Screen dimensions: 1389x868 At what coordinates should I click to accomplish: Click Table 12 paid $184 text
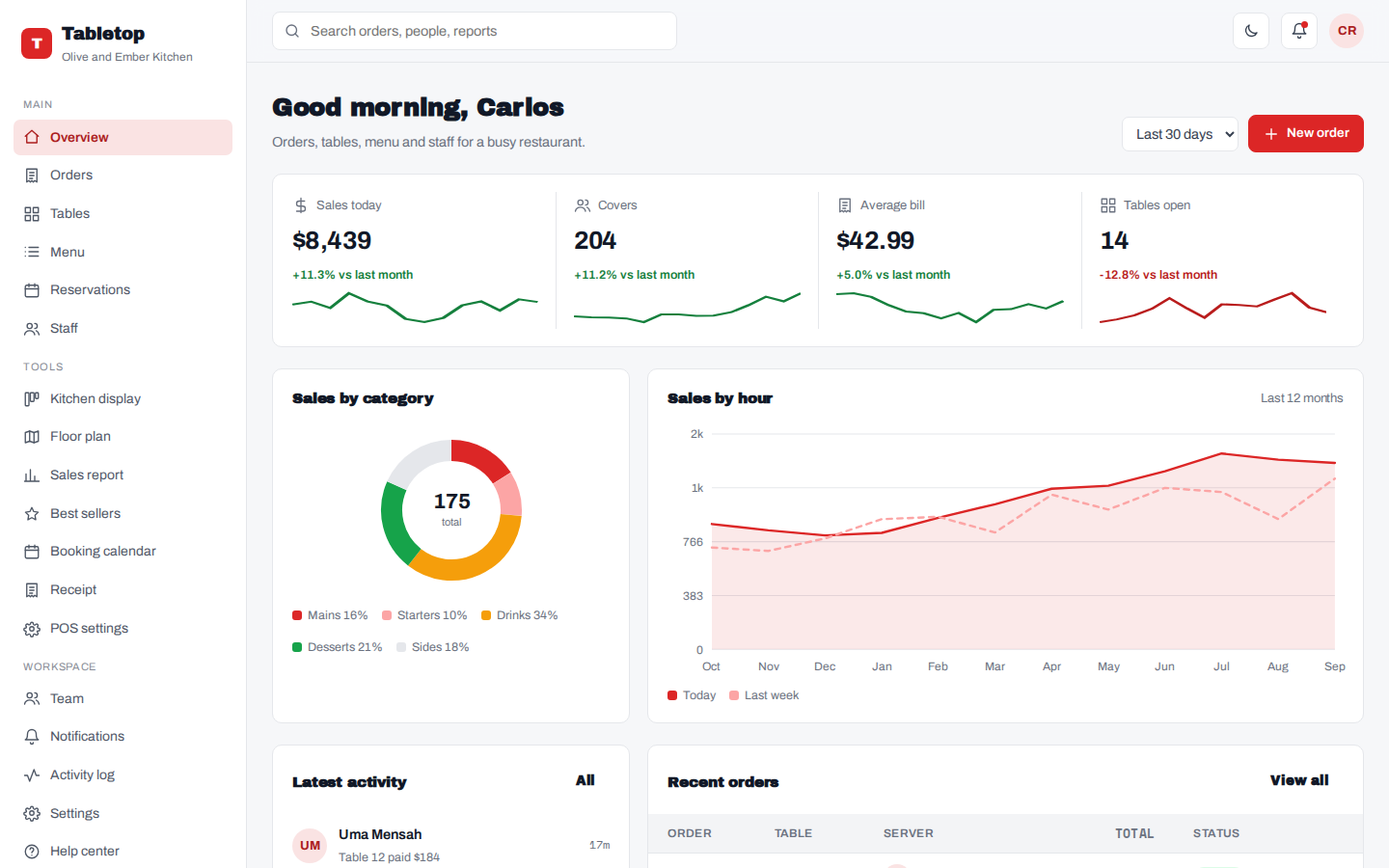[x=389, y=857]
